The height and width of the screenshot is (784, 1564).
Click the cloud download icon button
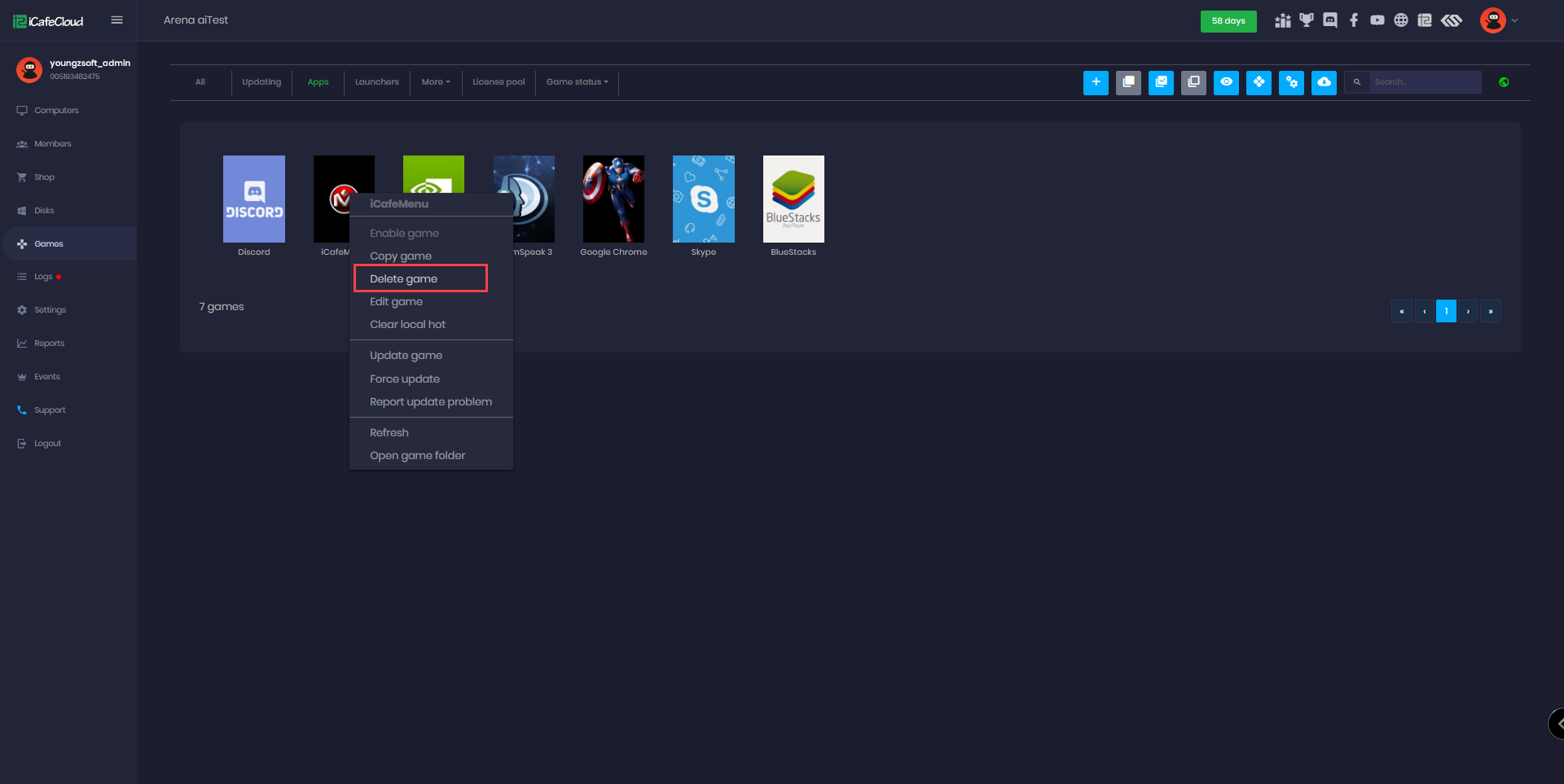pos(1324,82)
